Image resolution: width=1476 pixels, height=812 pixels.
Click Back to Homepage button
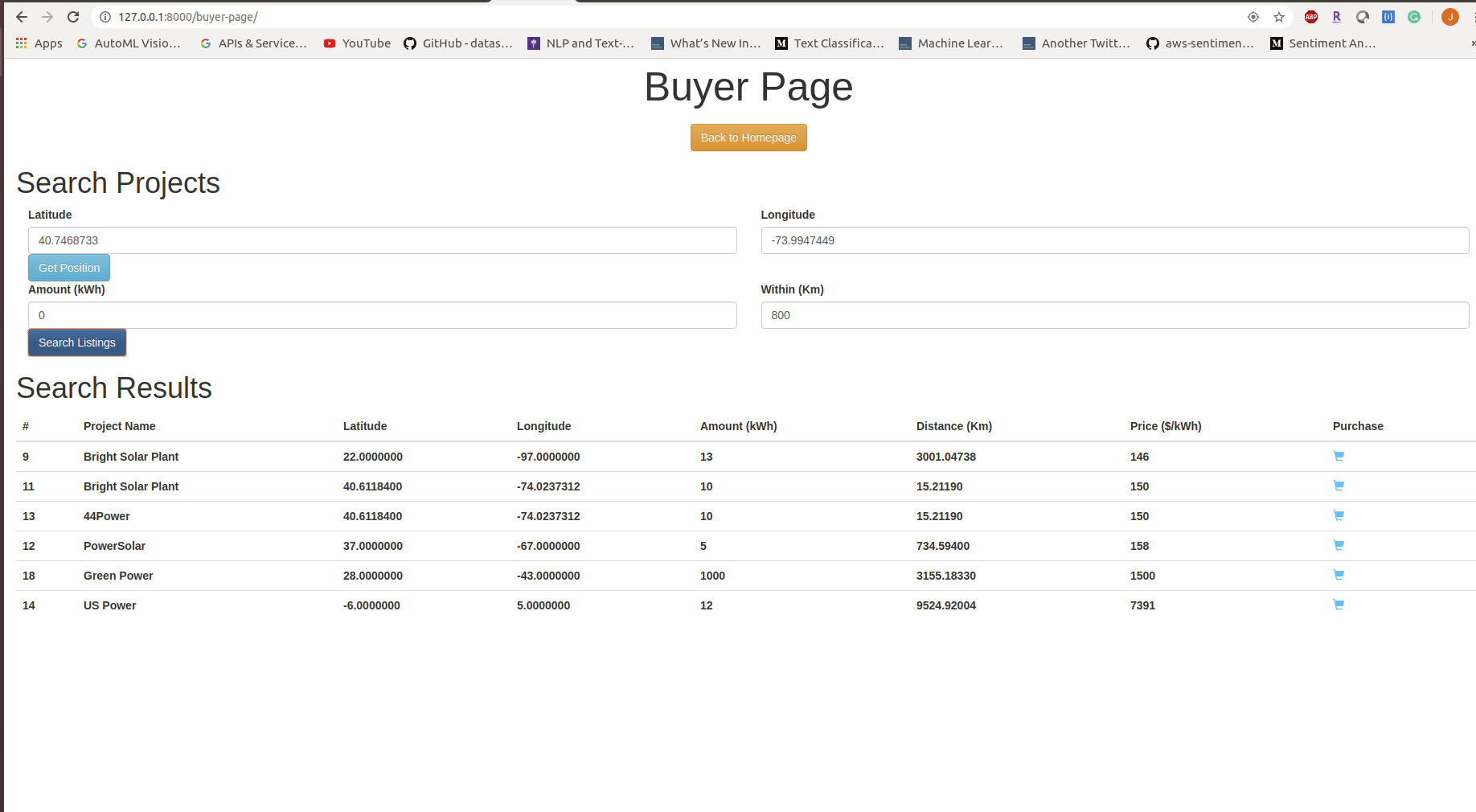click(748, 137)
